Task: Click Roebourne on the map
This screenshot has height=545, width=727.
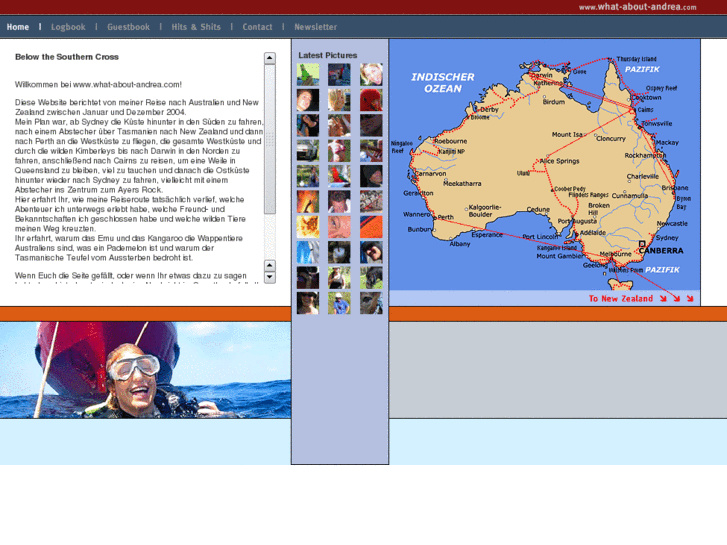Action: point(451,141)
